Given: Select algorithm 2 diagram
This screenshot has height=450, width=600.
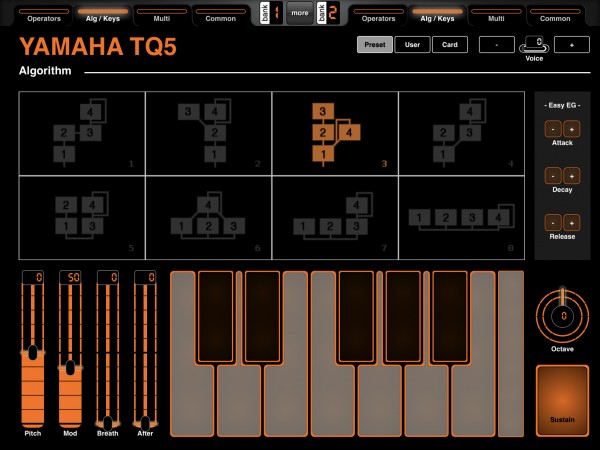Looking at the screenshot, I should pos(209,134).
